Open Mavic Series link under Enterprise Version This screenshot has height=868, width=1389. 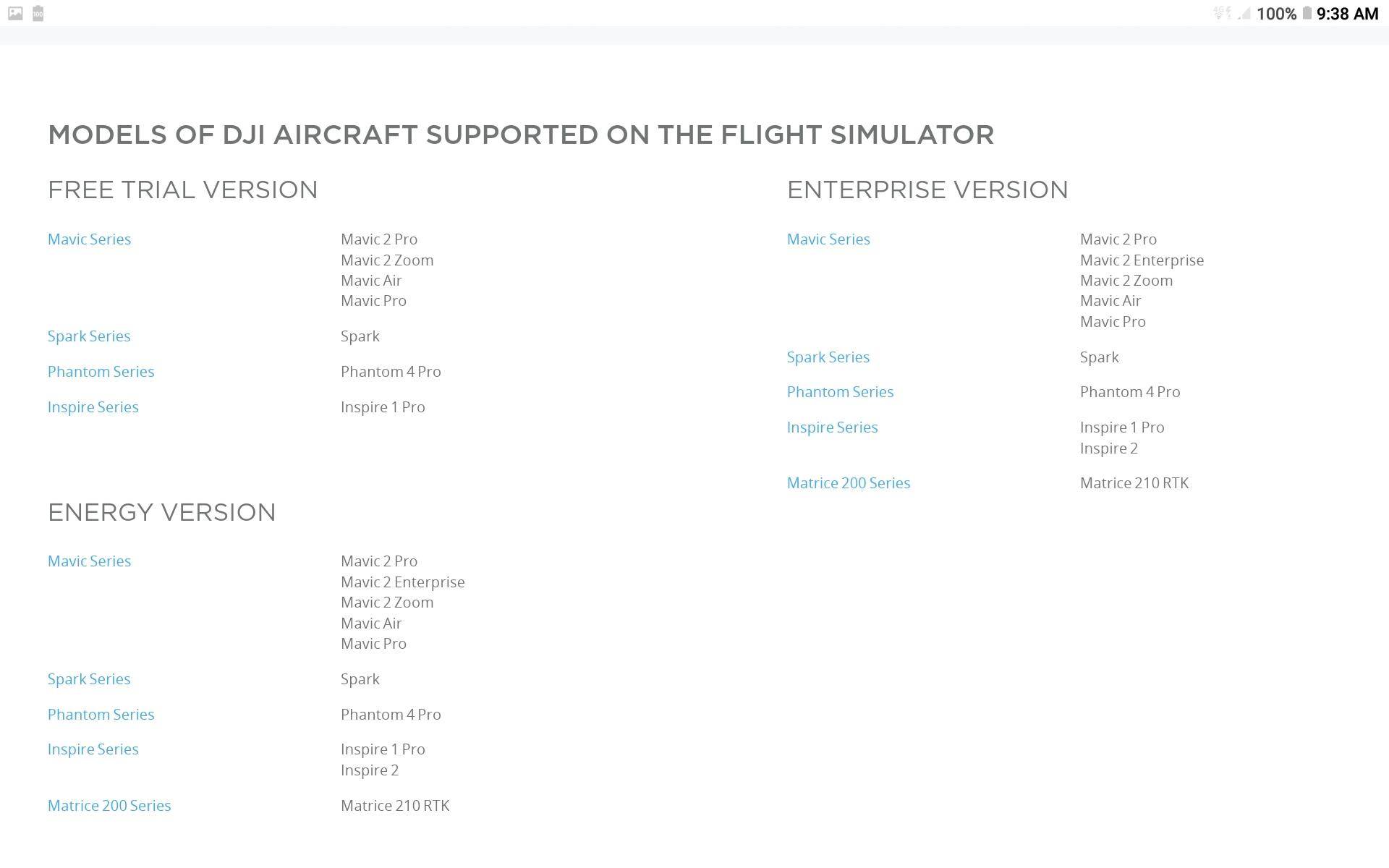828,239
